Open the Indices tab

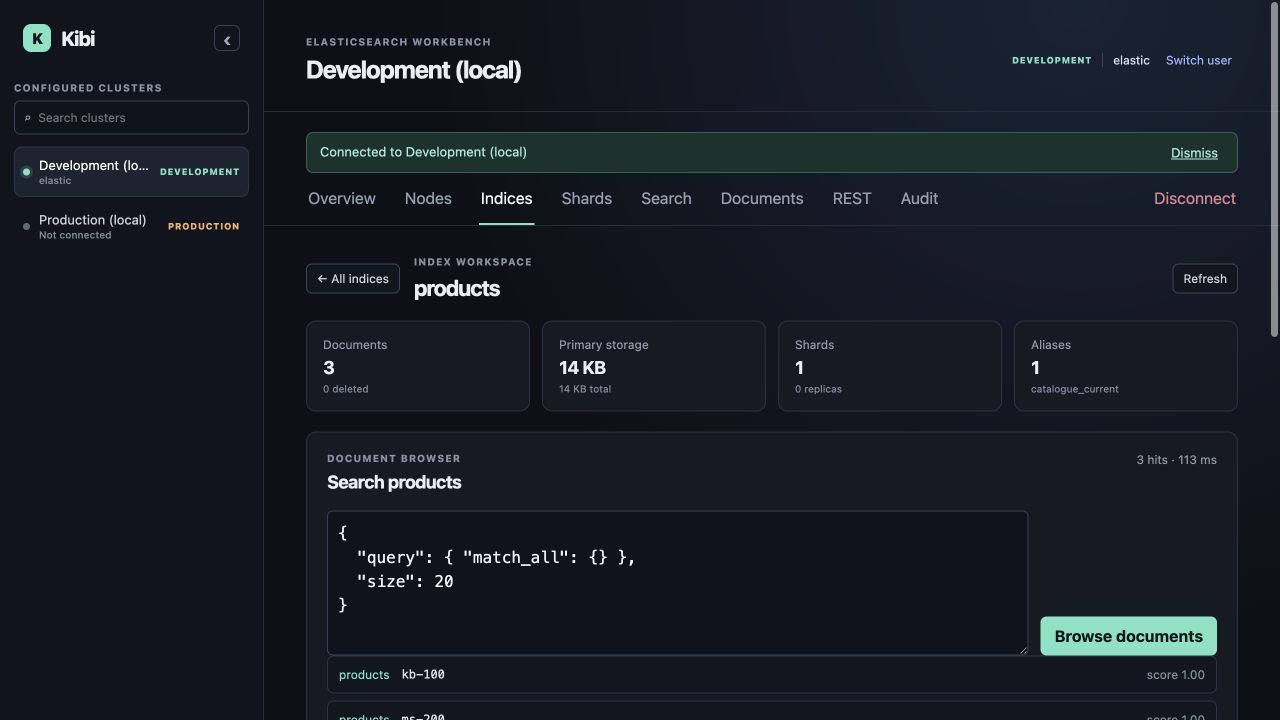click(506, 198)
